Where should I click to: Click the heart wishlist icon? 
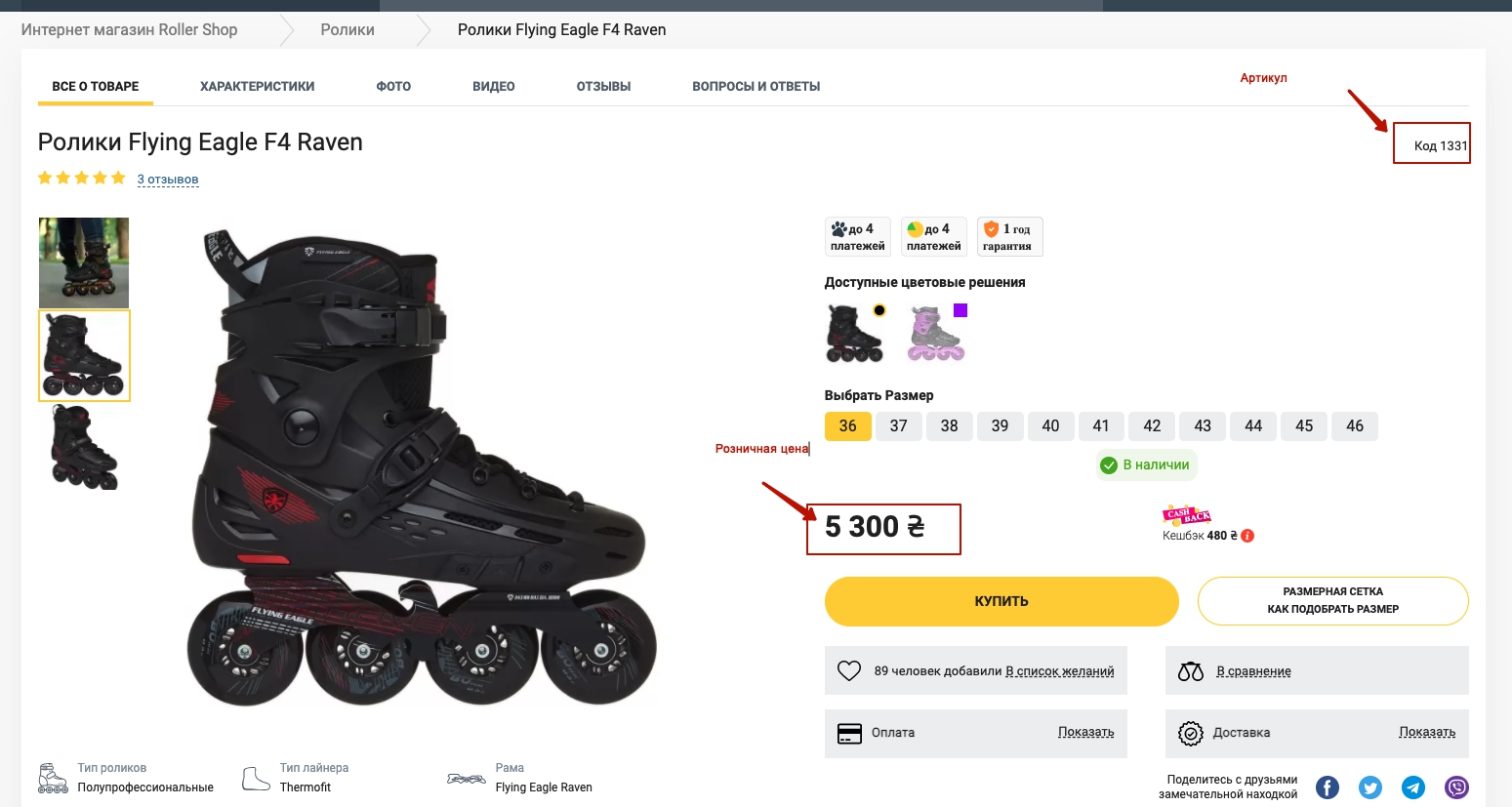pos(849,671)
